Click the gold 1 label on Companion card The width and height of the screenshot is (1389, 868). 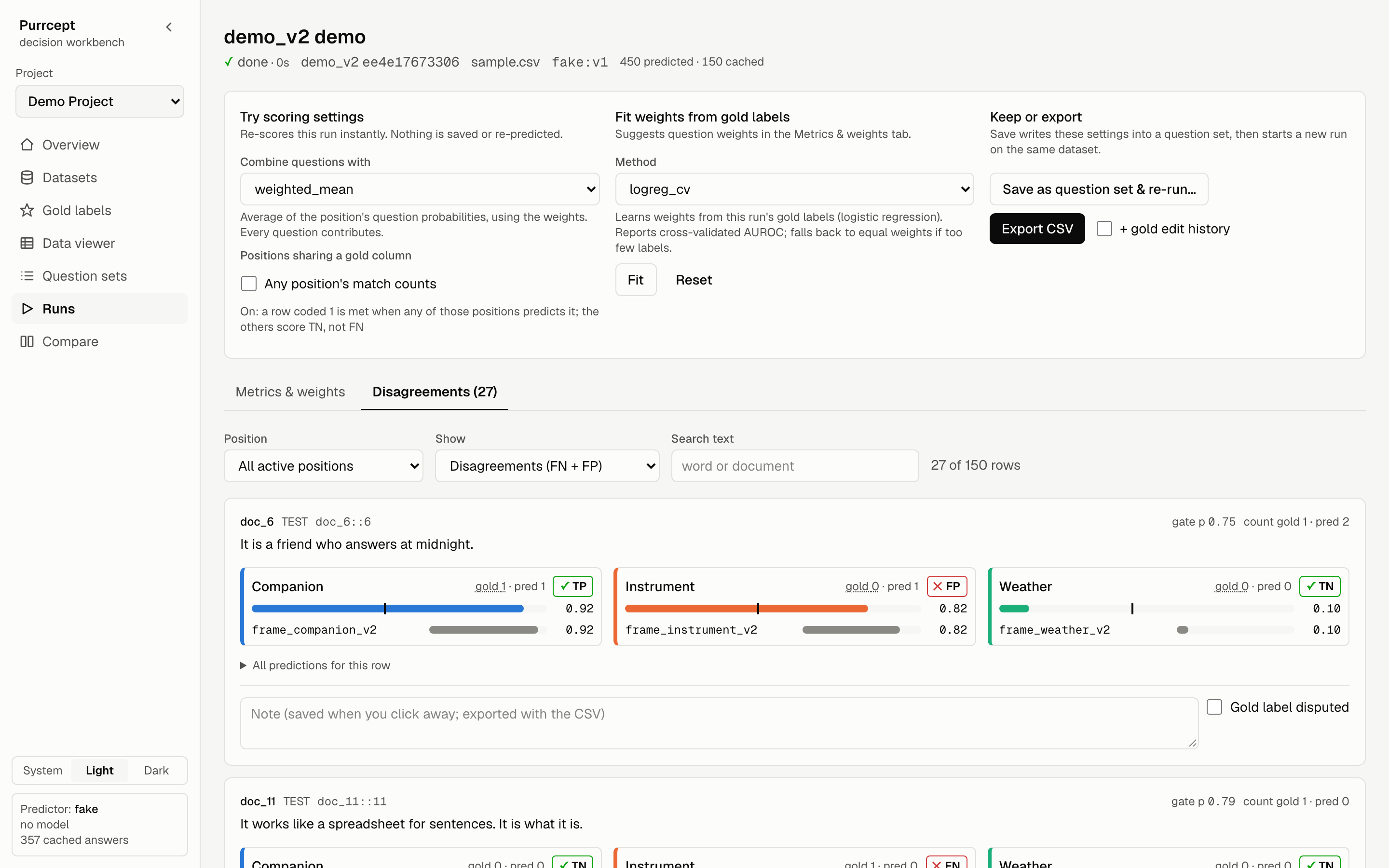[490, 586]
